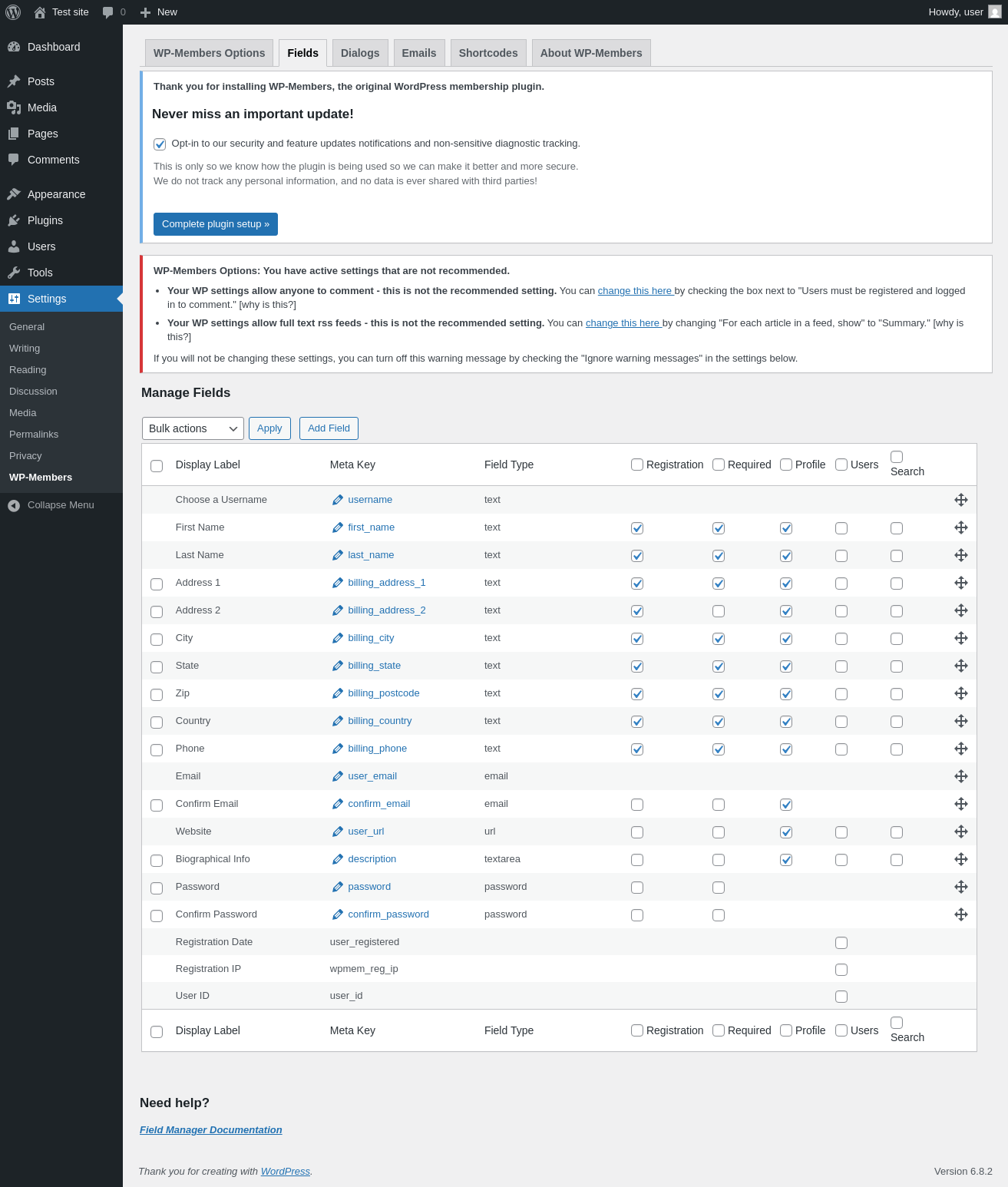This screenshot has height=1187, width=1008.
Task: Open the Test site home icon
Action: click(x=40, y=12)
